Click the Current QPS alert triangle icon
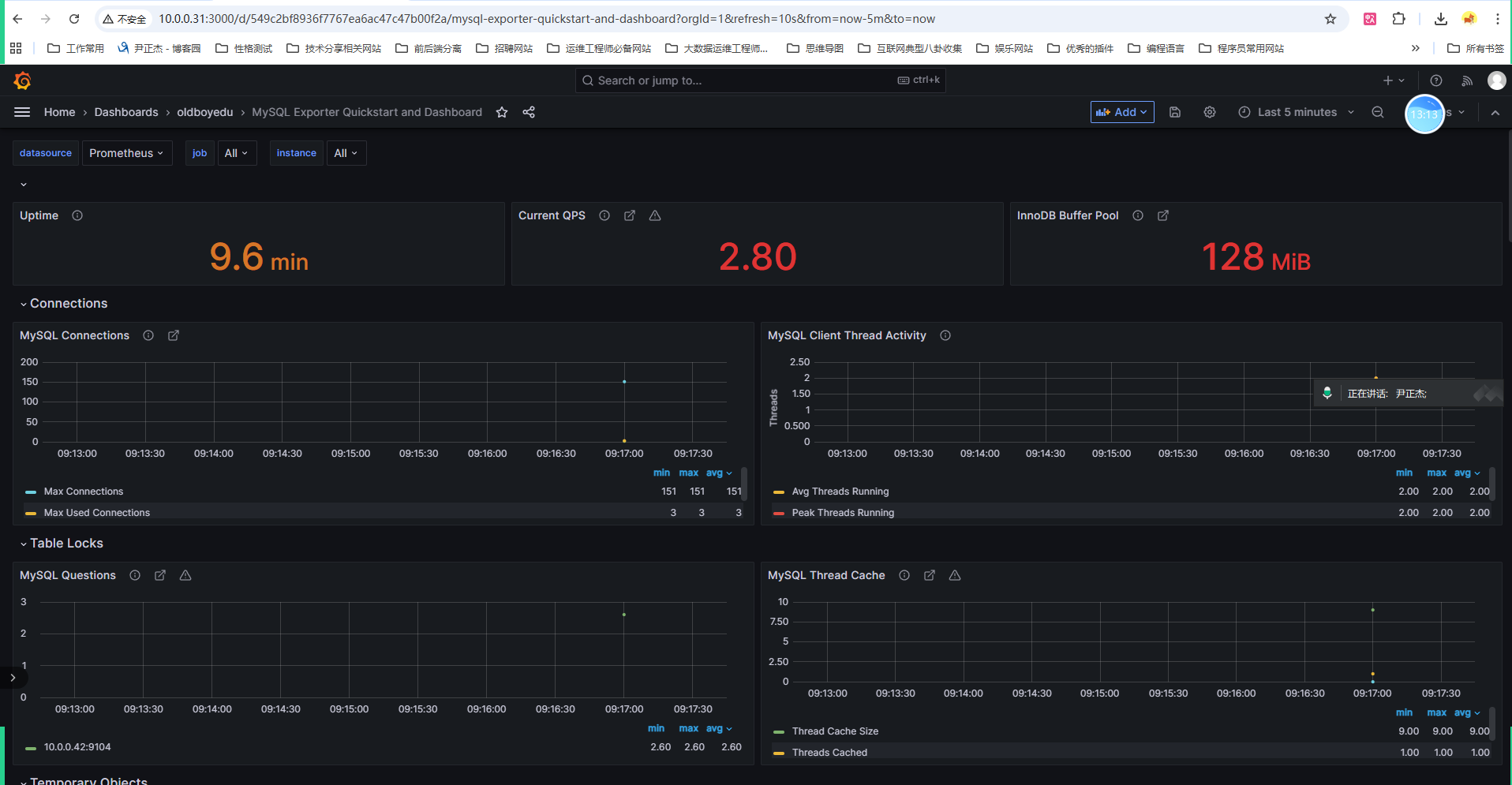Screen dimensions: 1512x785 pyautogui.click(x=655, y=215)
